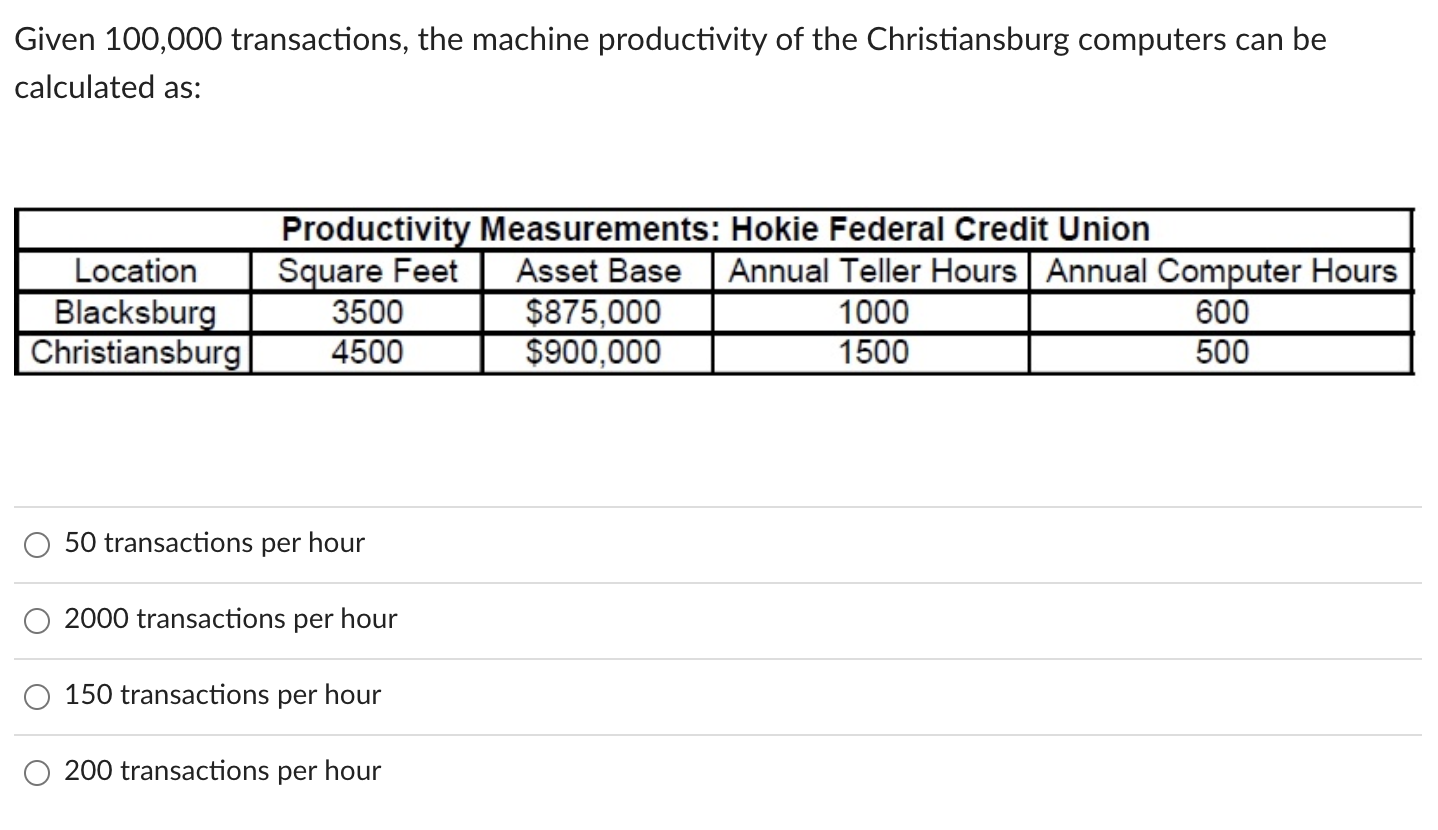Click the Location column header
The height and width of the screenshot is (830, 1438).
[x=135, y=270]
